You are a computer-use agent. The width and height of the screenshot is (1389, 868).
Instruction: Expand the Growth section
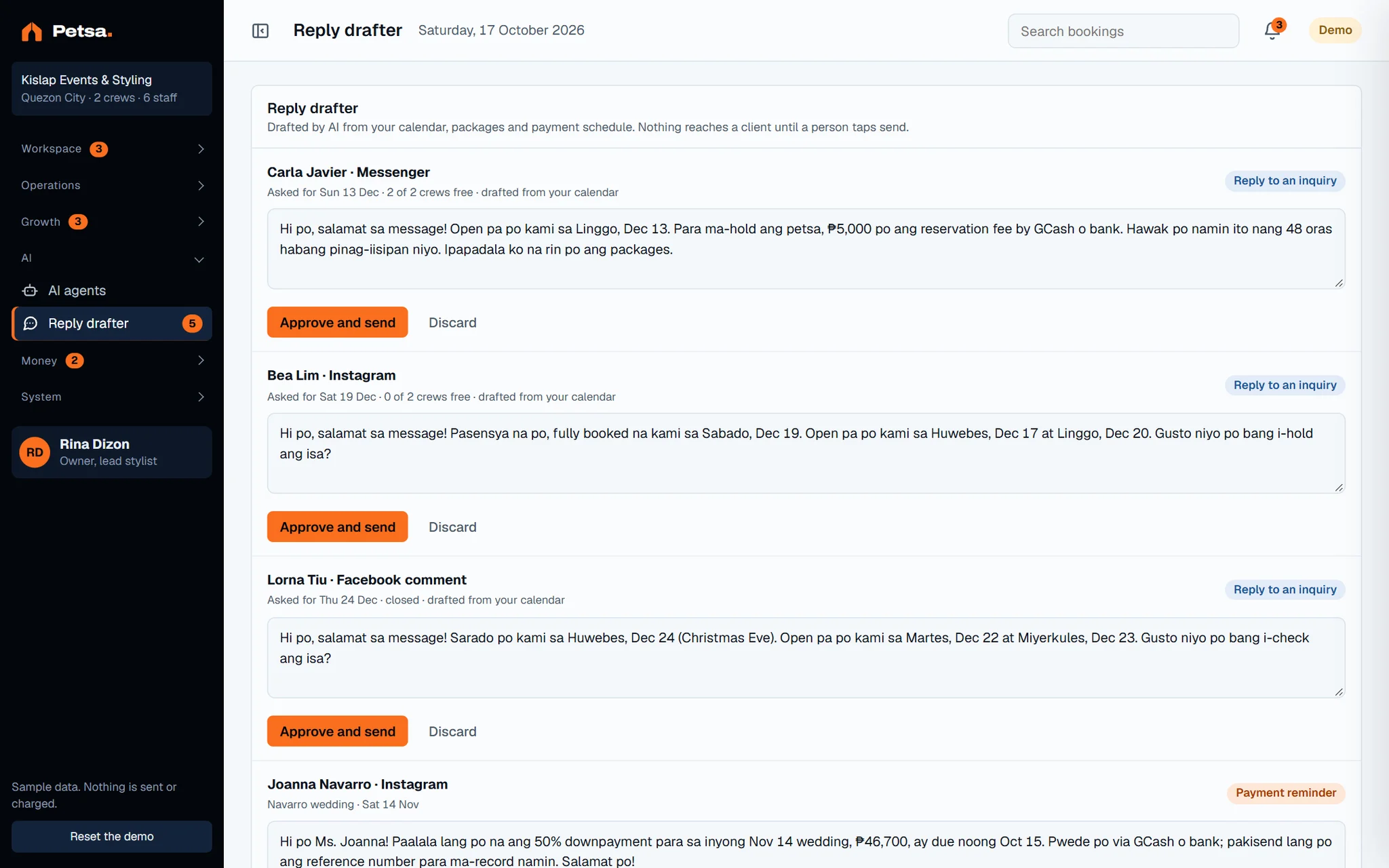click(x=112, y=222)
